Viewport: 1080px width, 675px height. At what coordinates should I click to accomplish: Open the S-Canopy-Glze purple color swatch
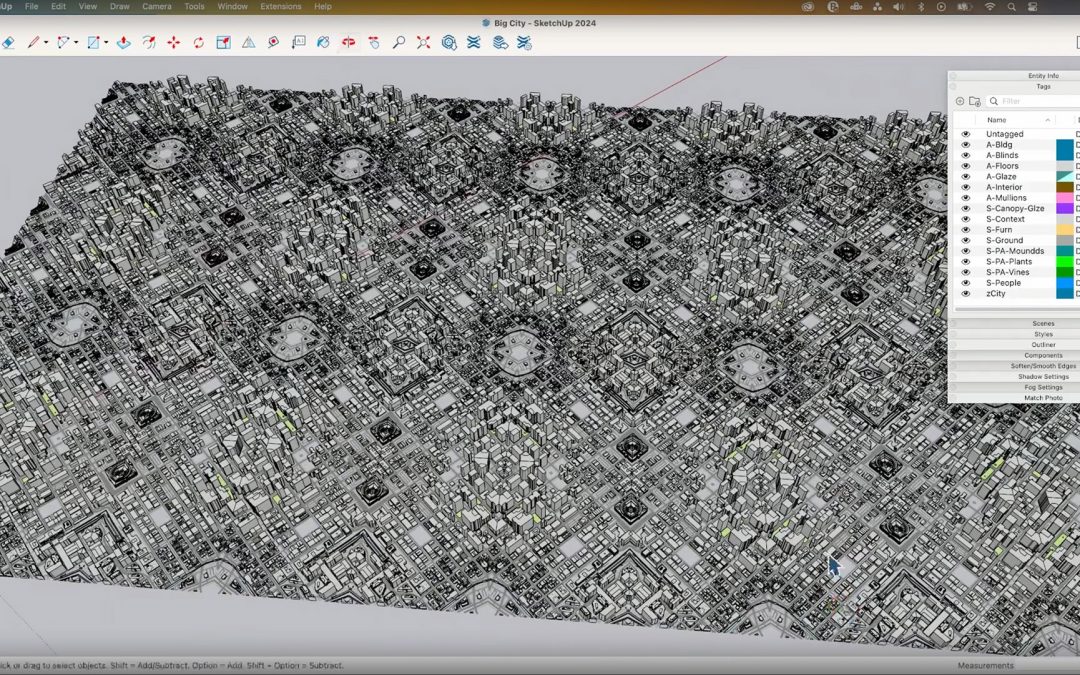pos(1065,209)
